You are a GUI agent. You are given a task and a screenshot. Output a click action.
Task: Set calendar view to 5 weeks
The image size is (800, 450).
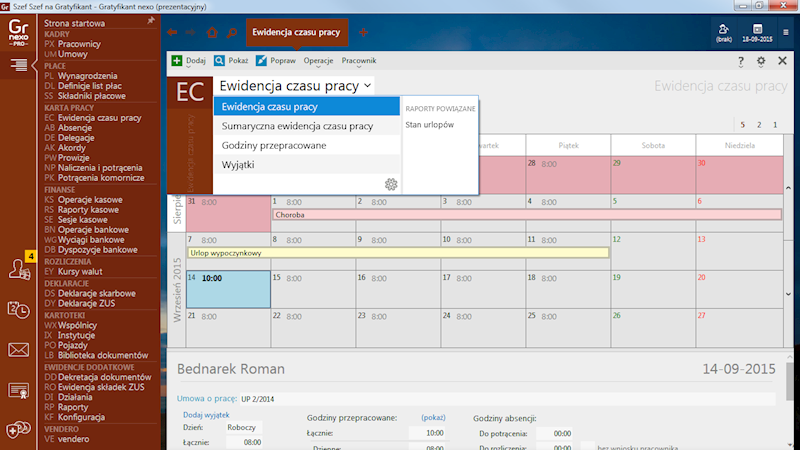(x=742, y=125)
